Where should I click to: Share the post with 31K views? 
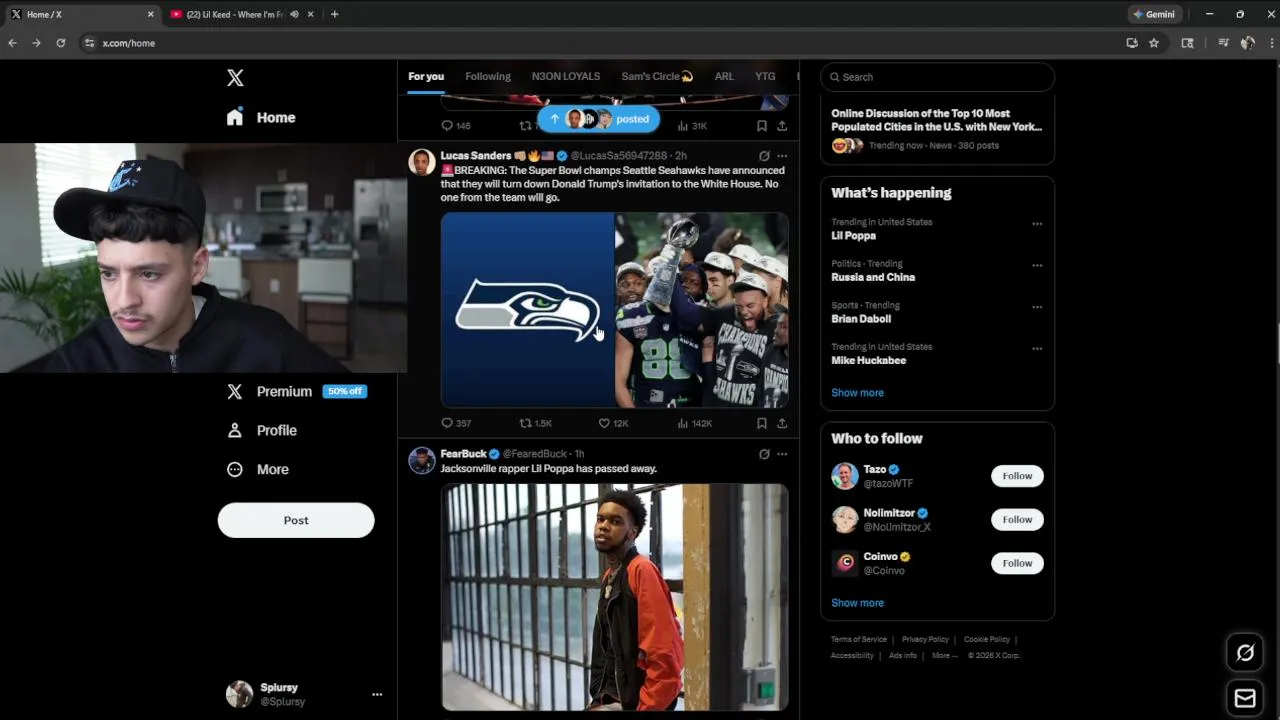[782, 126]
